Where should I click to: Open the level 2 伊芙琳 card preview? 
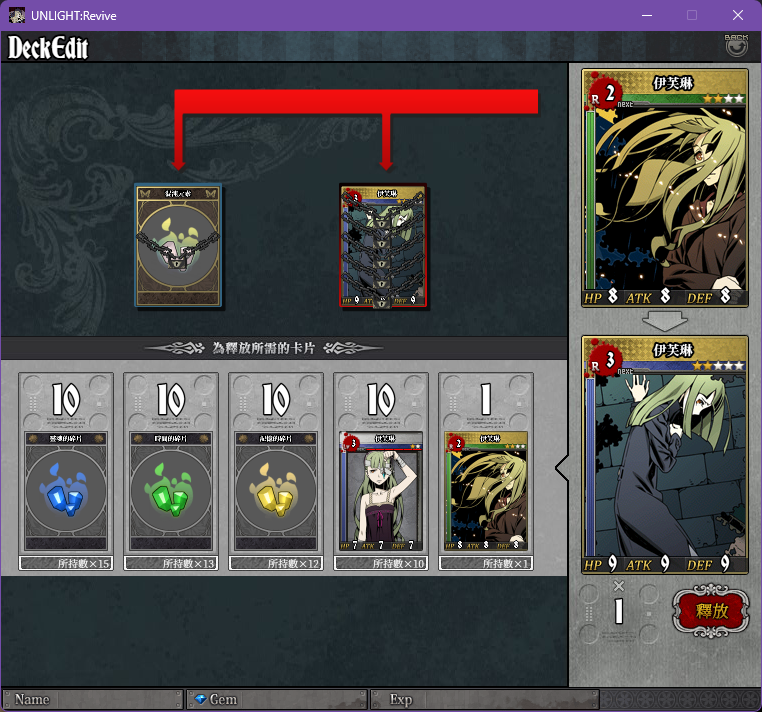click(665, 188)
